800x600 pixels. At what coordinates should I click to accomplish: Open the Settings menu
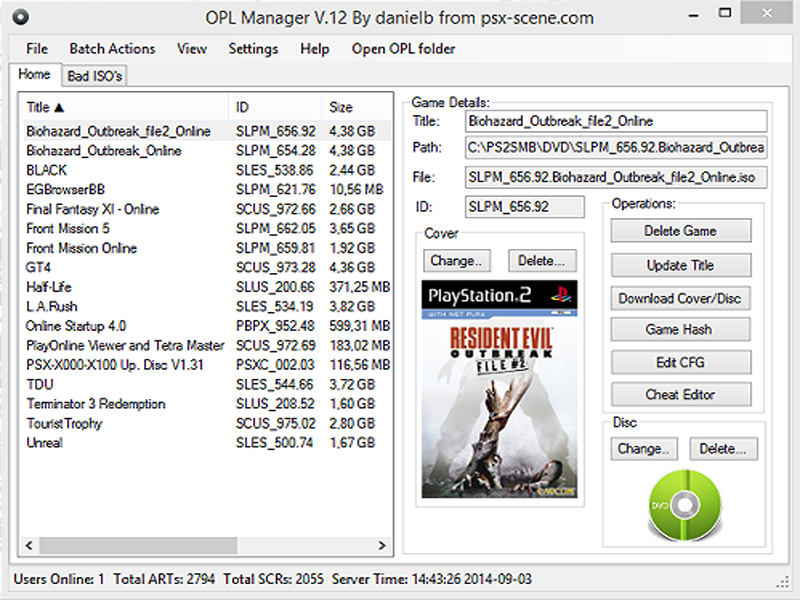click(x=253, y=48)
